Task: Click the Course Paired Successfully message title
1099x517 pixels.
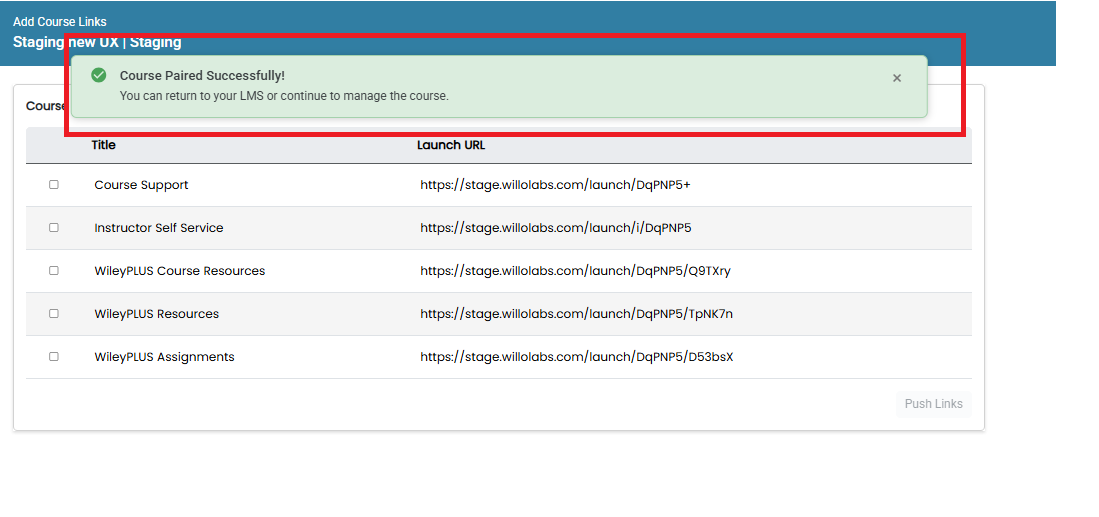Action: (x=203, y=76)
